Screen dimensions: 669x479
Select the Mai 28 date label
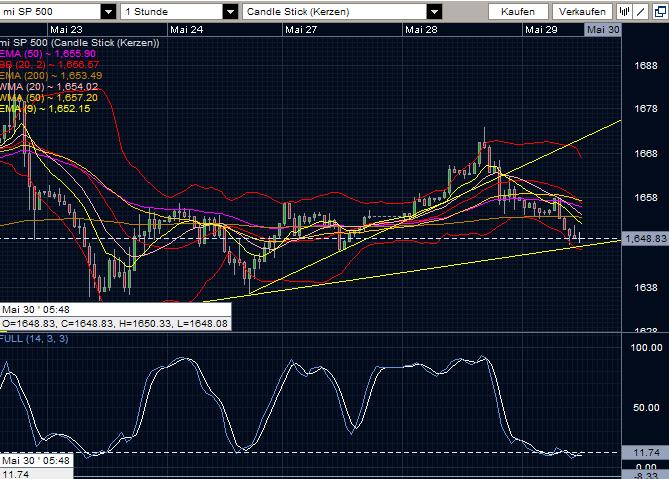[421, 29]
